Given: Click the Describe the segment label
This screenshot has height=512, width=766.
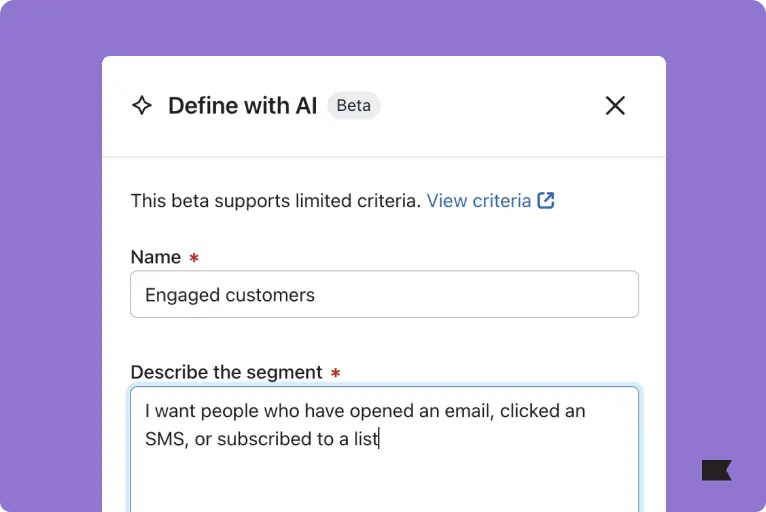Looking at the screenshot, I should (226, 372).
